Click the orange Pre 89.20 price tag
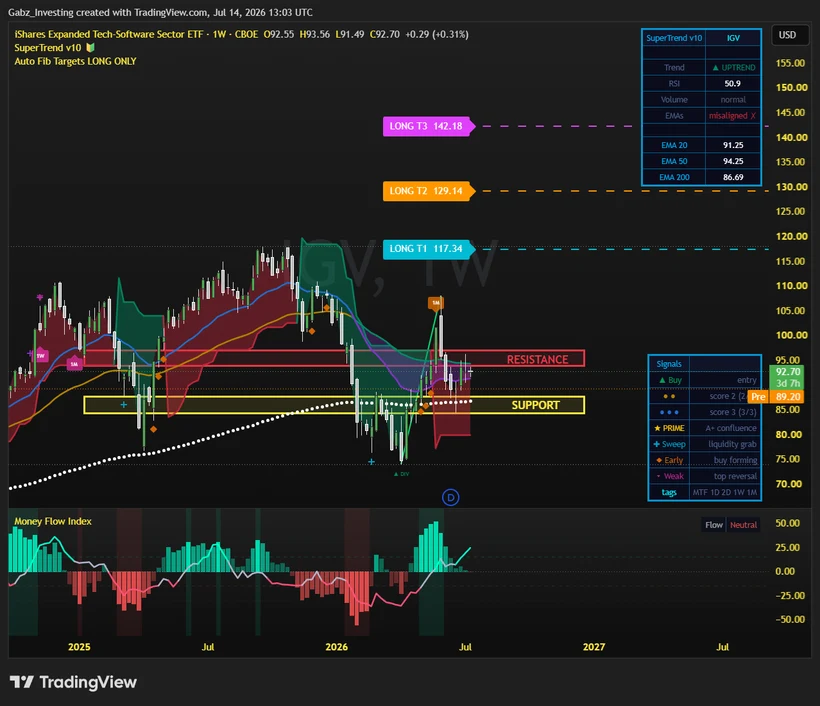The height and width of the screenshot is (706, 820). 776,396
